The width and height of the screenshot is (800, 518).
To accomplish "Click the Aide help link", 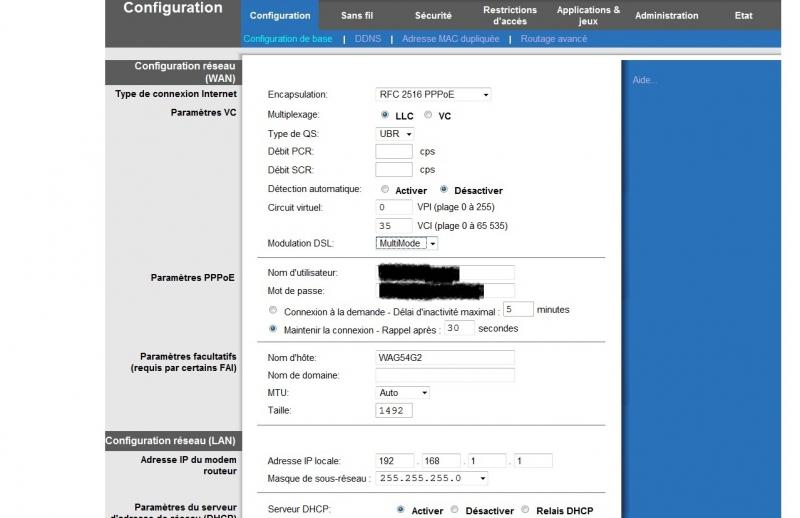I will point(645,80).
